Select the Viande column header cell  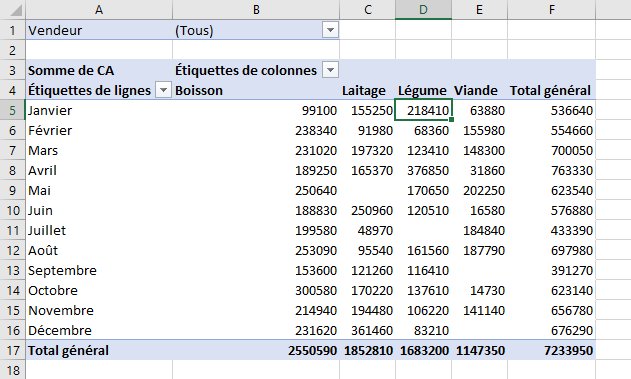coord(479,90)
